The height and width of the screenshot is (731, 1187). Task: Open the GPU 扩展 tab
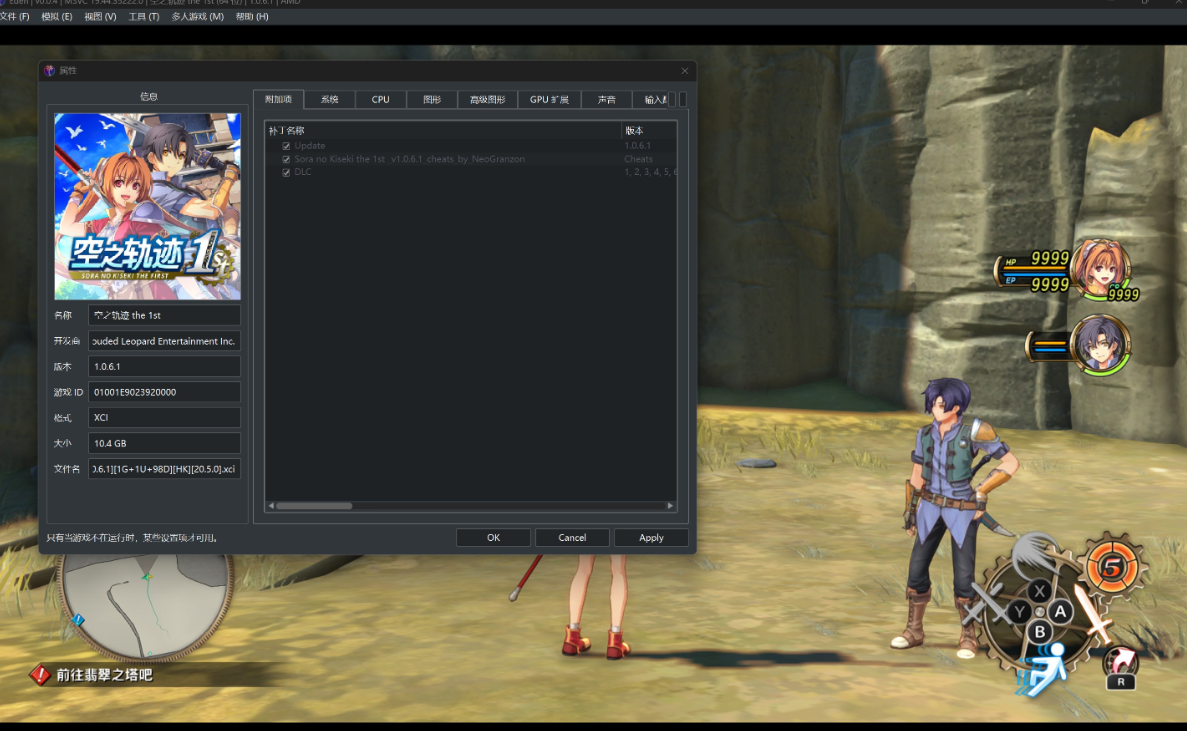[x=549, y=100]
